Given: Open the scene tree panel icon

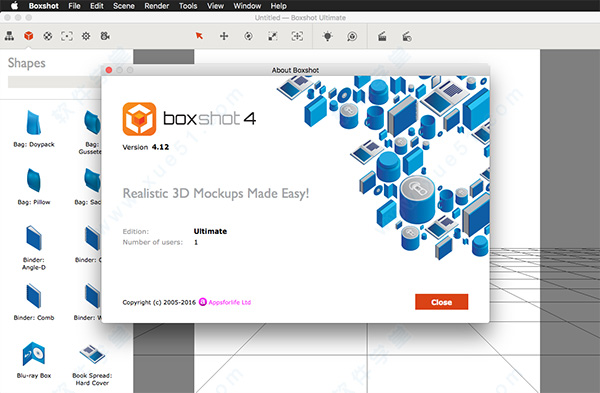Looking at the screenshot, I should coord(9,36).
